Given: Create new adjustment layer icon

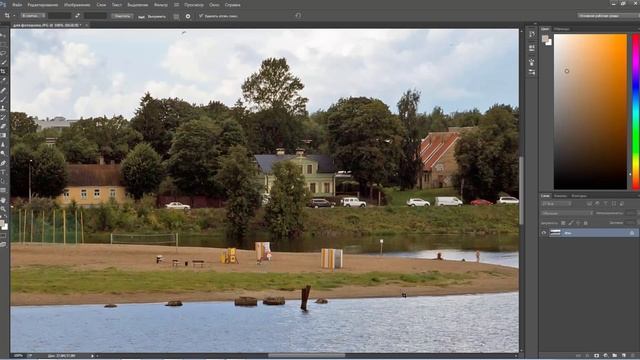Looking at the screenshot, I should [x=606, y=356].
